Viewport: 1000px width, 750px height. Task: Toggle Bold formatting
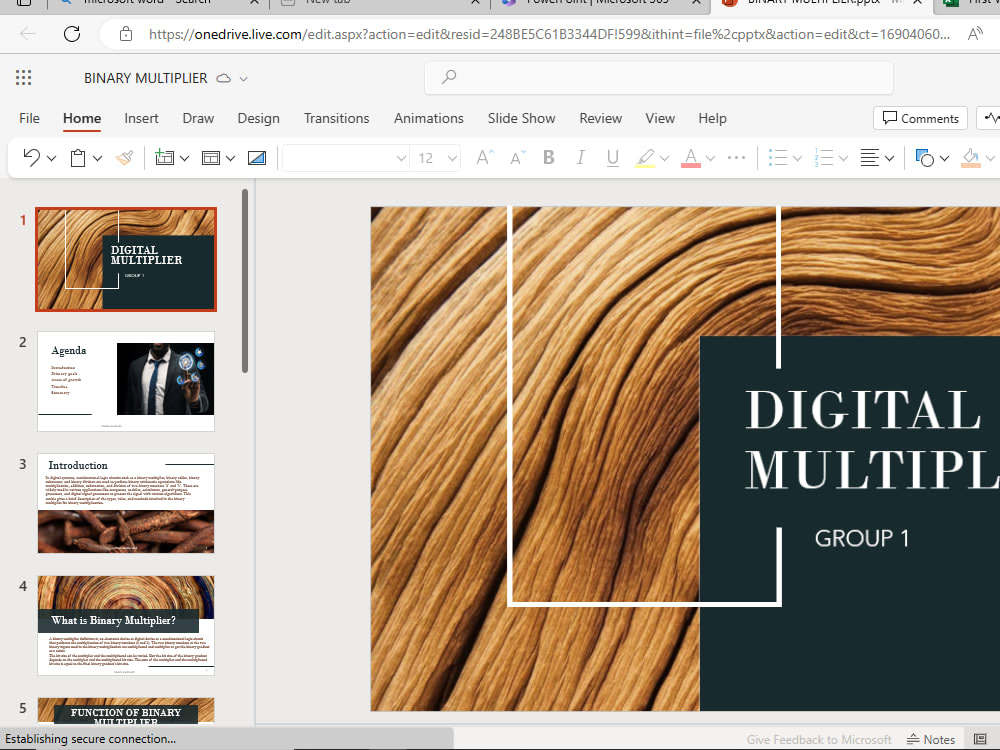pyautogui.click(x=548, y=158)
